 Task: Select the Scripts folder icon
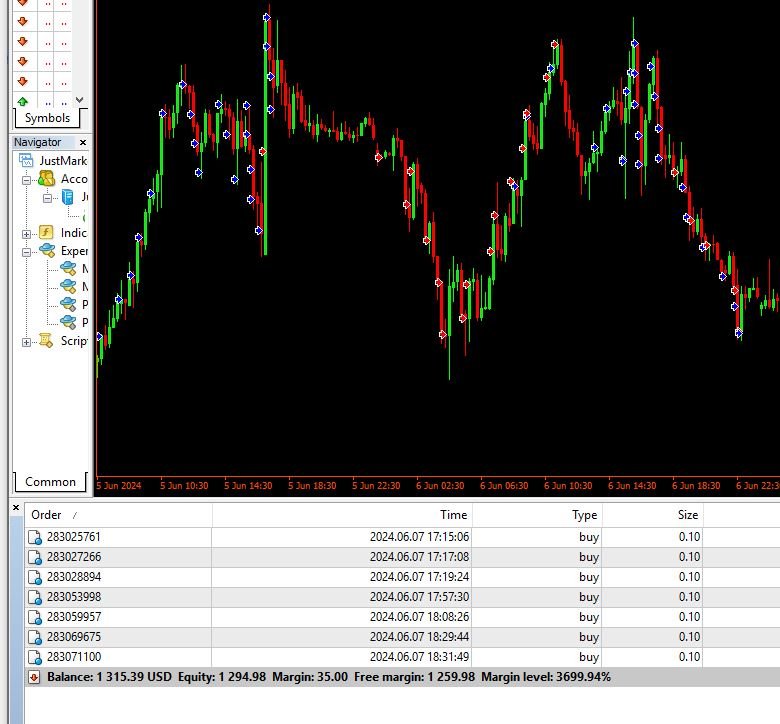pos(46,341)
